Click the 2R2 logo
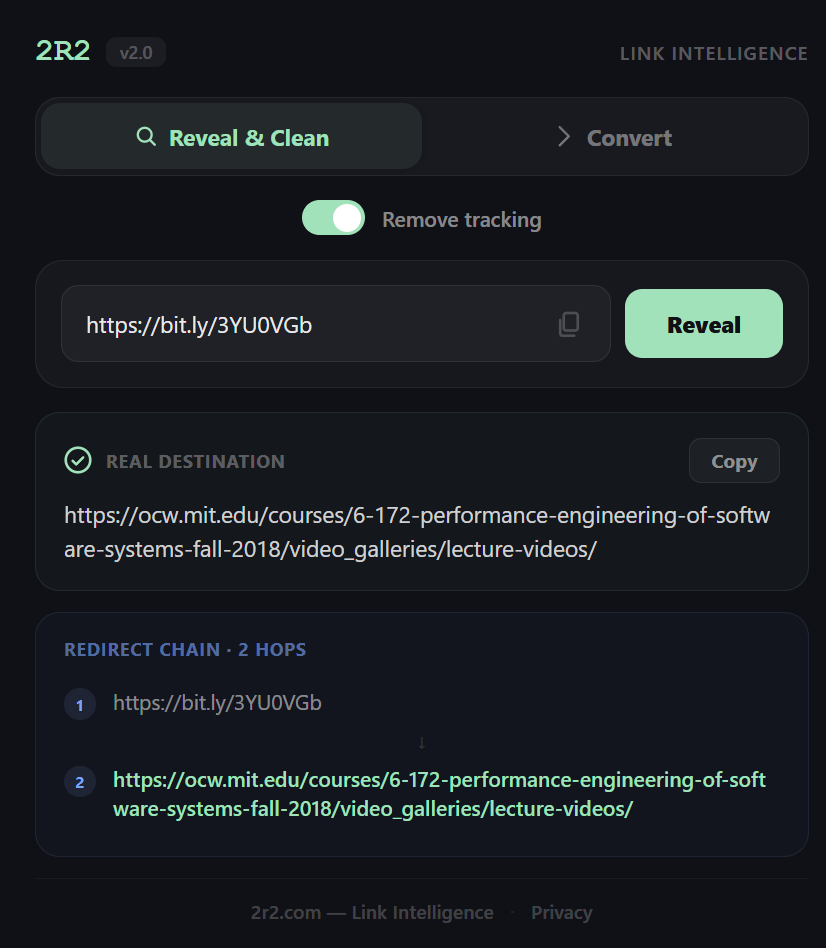 (x=62, y=50)
